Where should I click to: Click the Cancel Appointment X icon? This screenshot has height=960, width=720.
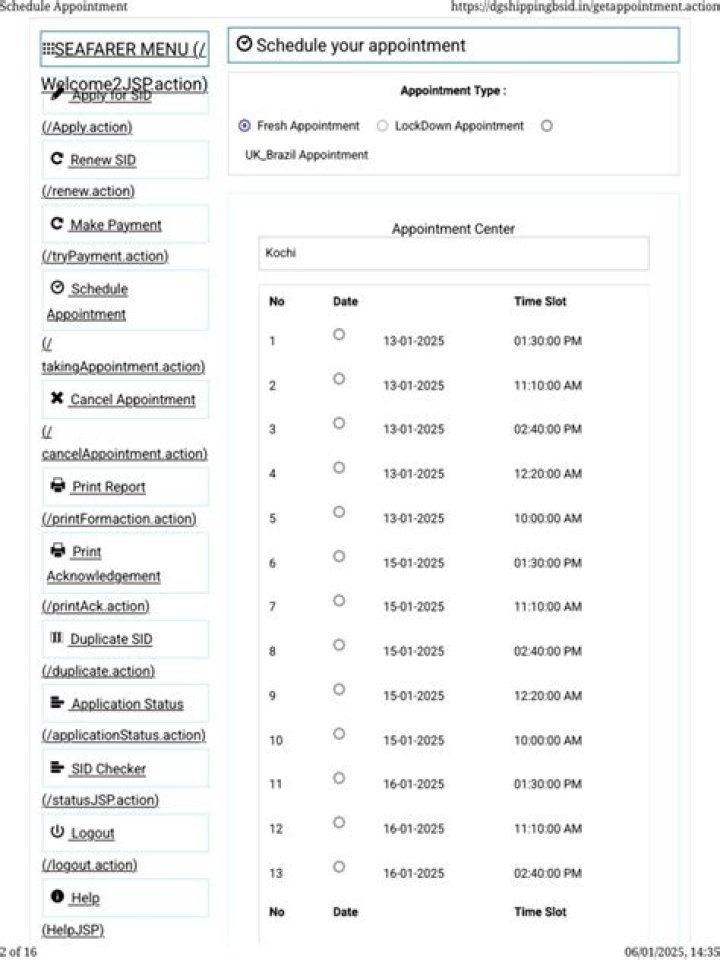coord(57,398)
